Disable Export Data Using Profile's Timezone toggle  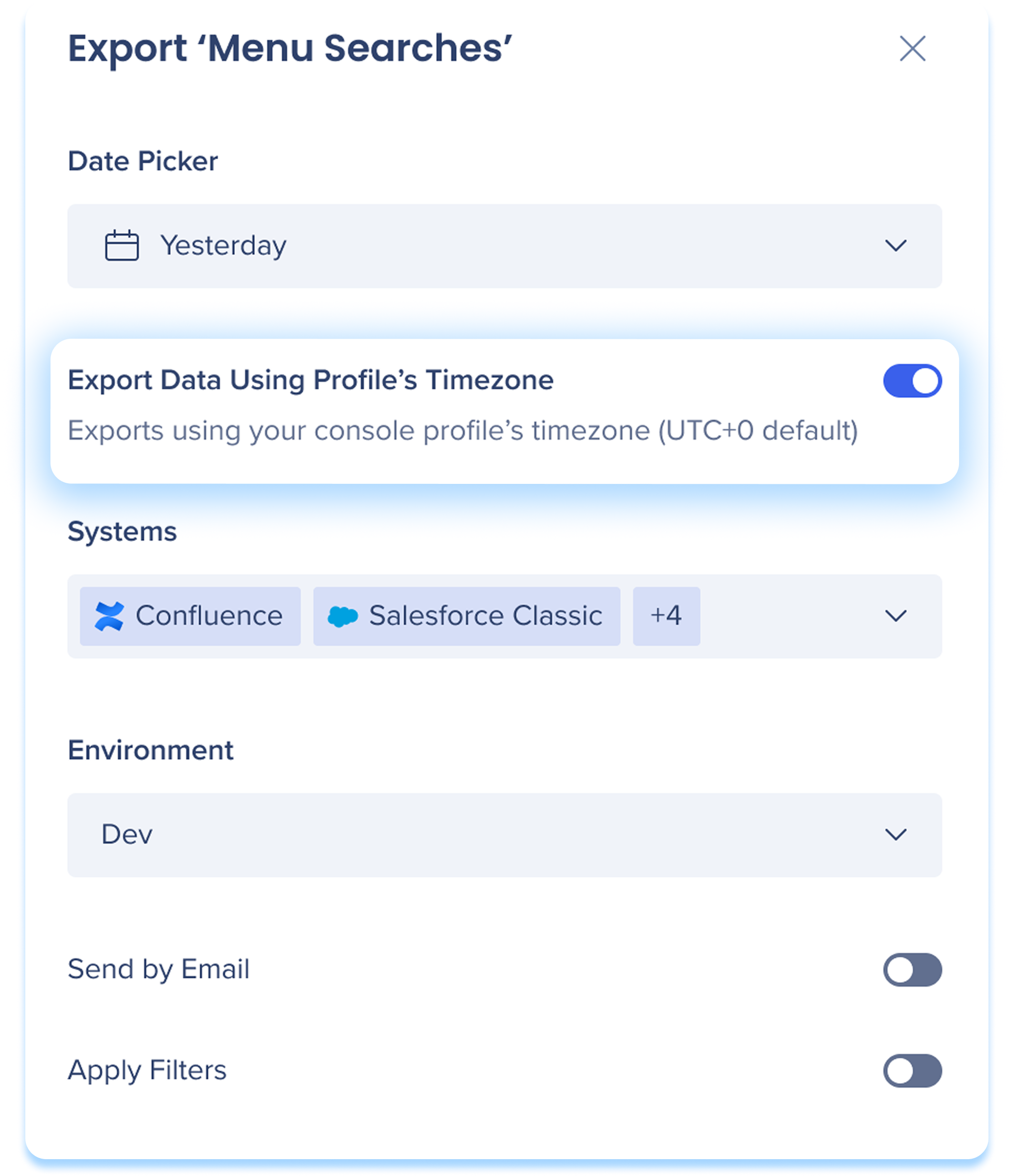912,381
